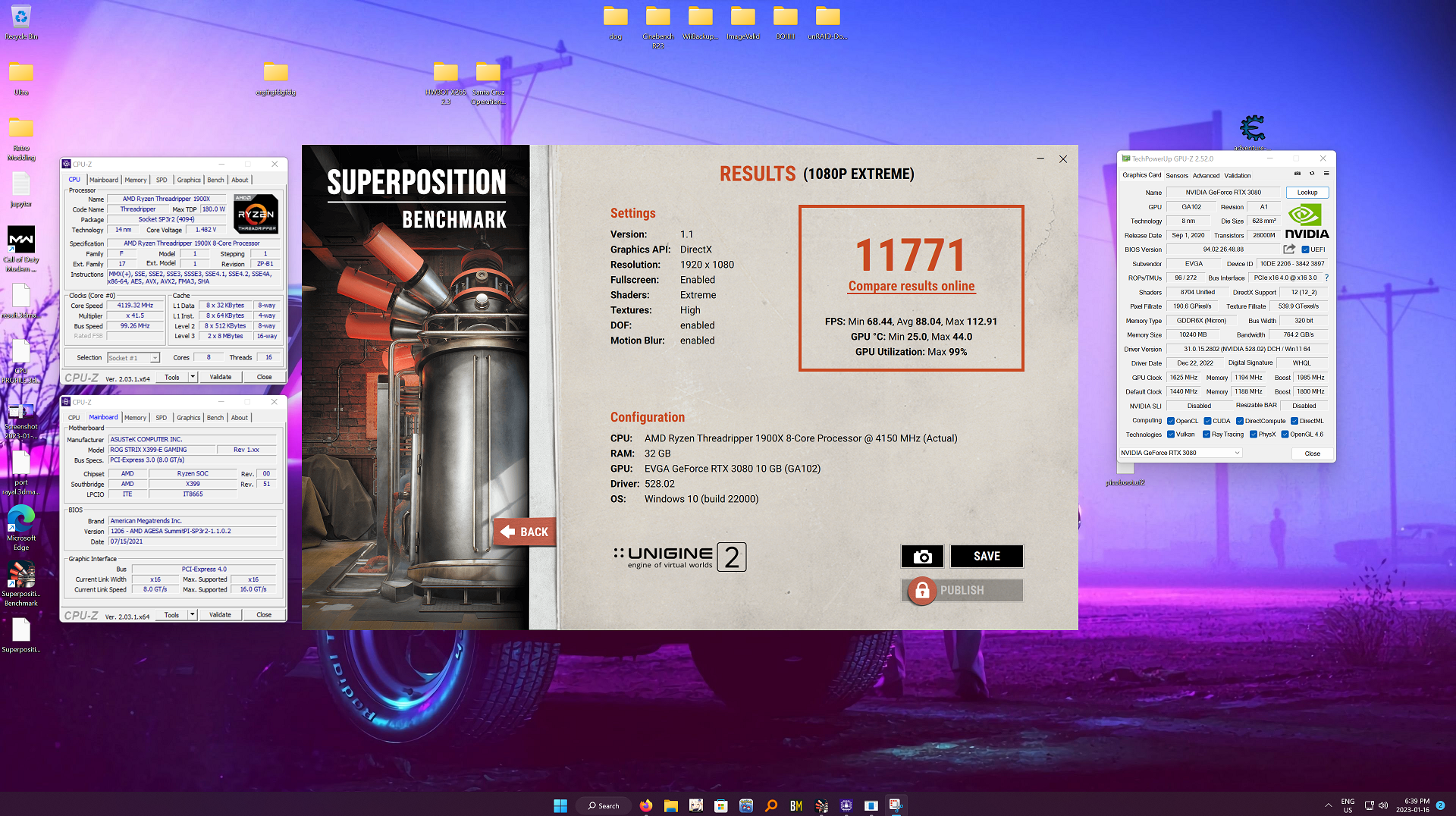Switch to the Validation tab in GPU-Z
The width and height of the screenshot is (1456, 816).
click(x=1238, y=175)
